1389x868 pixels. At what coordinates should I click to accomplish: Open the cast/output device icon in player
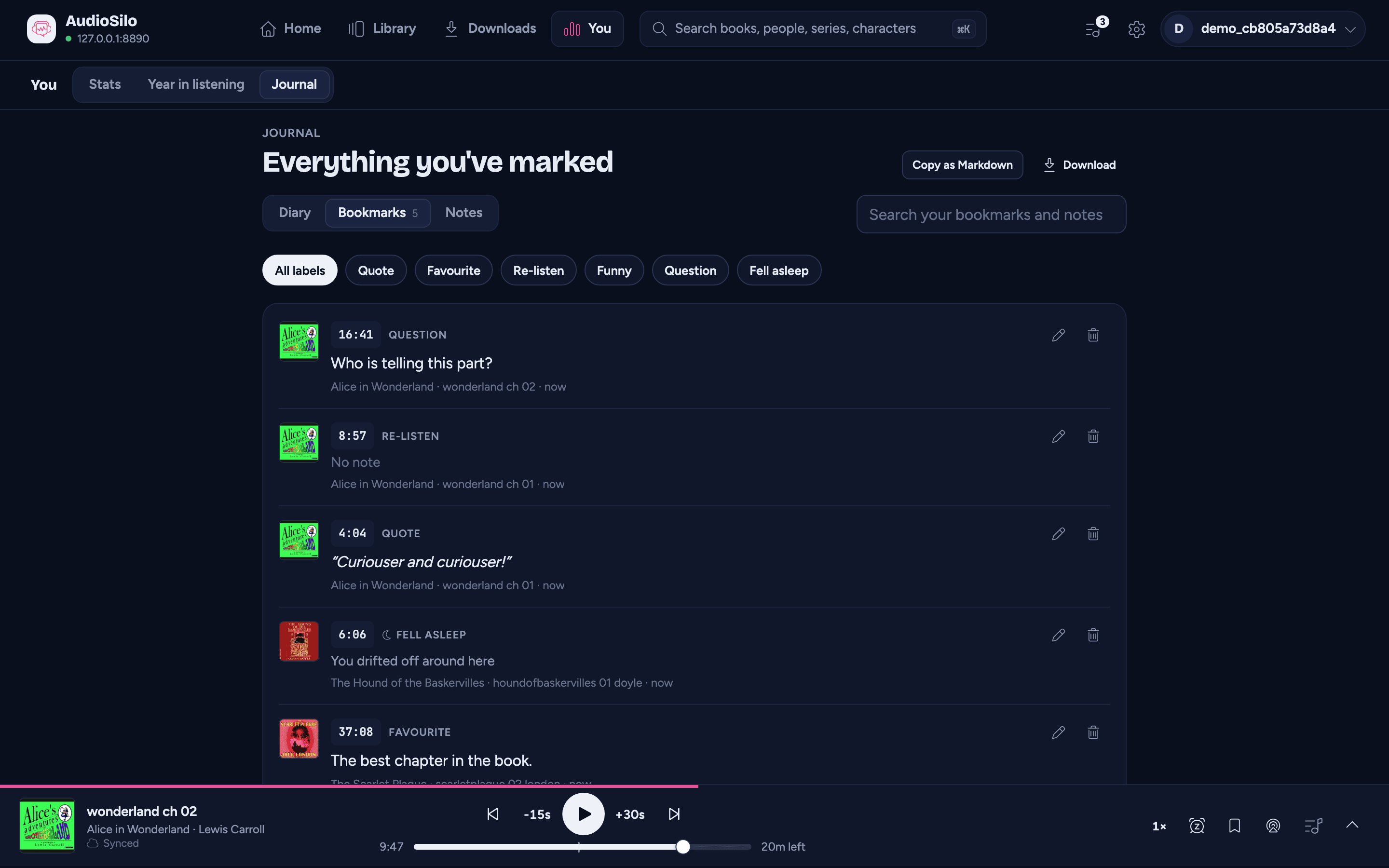click(x=1273, y=826)
